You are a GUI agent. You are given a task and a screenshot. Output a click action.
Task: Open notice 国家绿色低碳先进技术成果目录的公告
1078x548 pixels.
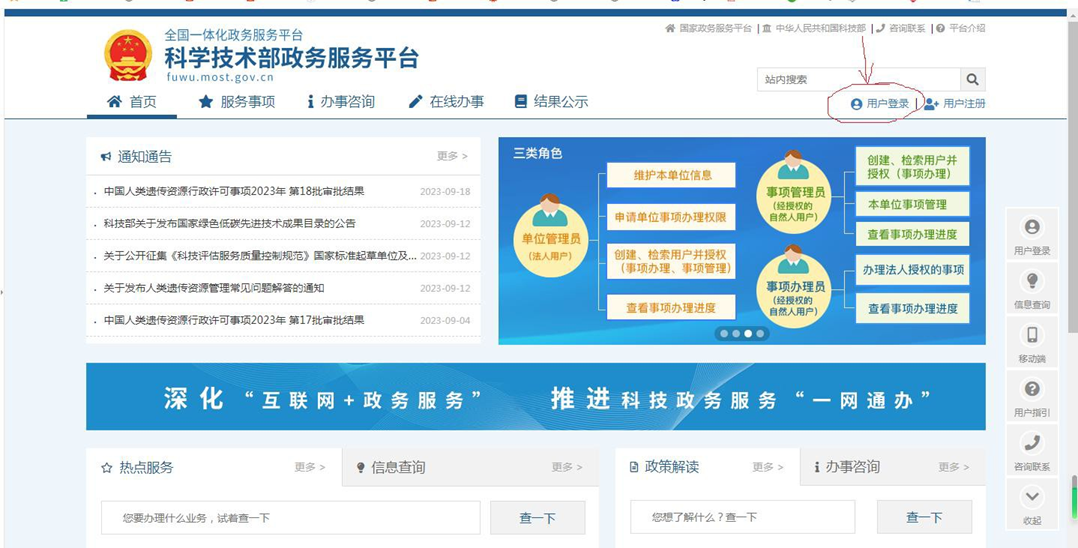click(x=230, y=223)
